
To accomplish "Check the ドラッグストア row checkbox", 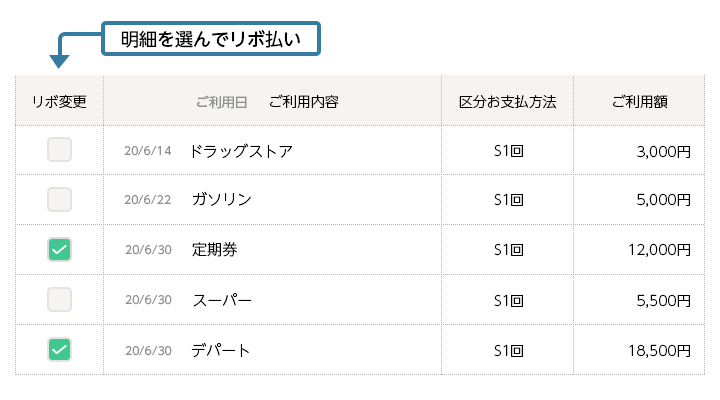I will click(59, 150).
